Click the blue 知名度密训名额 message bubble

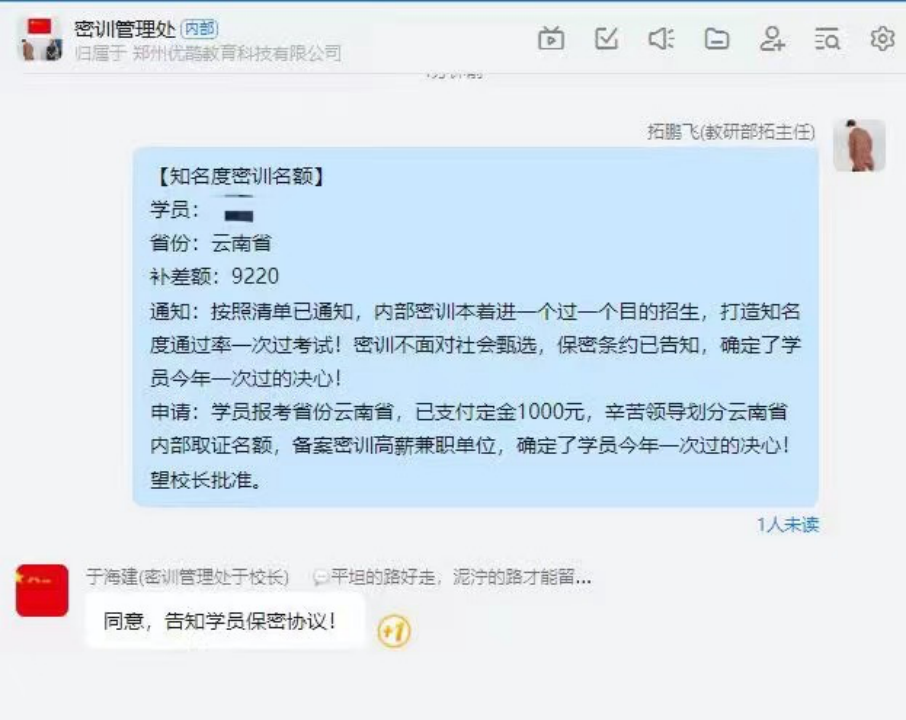pyautogui.click(x=476, y=327)
